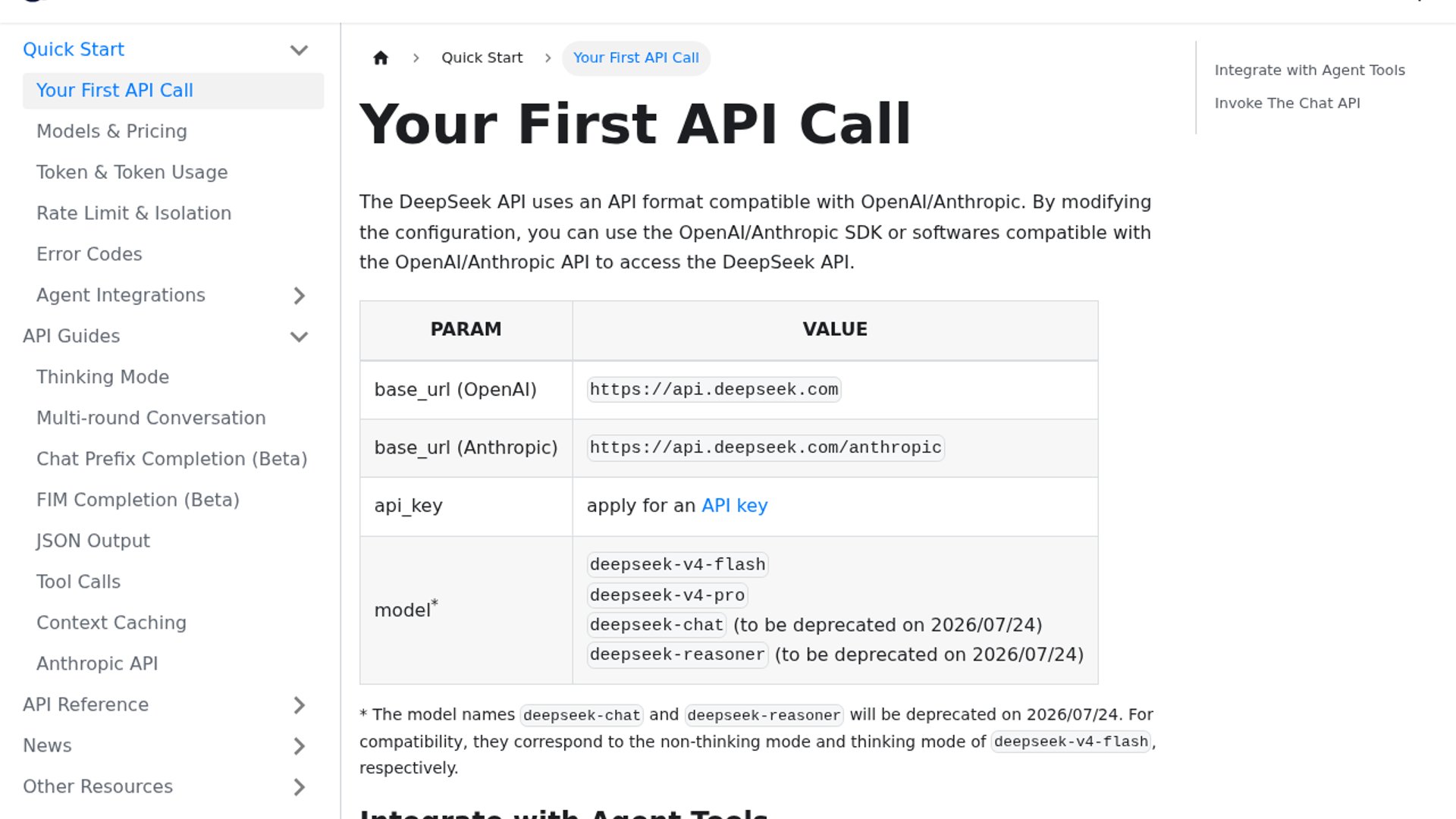This screenshot has width=1456, height=819.
Task: Open the Anthropic API guide
Action: click(x=97, y=664)
